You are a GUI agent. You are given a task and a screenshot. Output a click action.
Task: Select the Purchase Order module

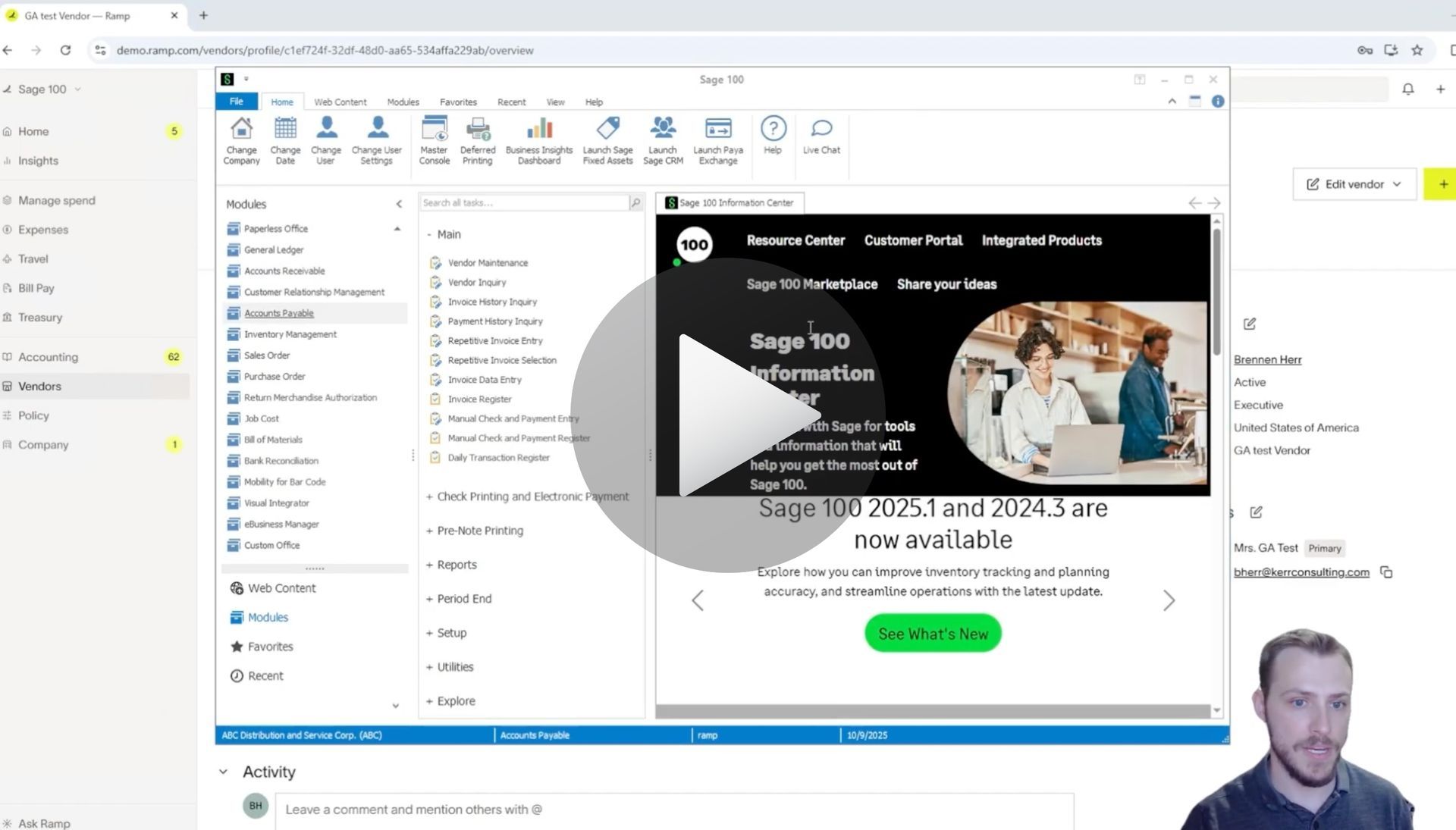pyautogui.click(x=274, y=377)
